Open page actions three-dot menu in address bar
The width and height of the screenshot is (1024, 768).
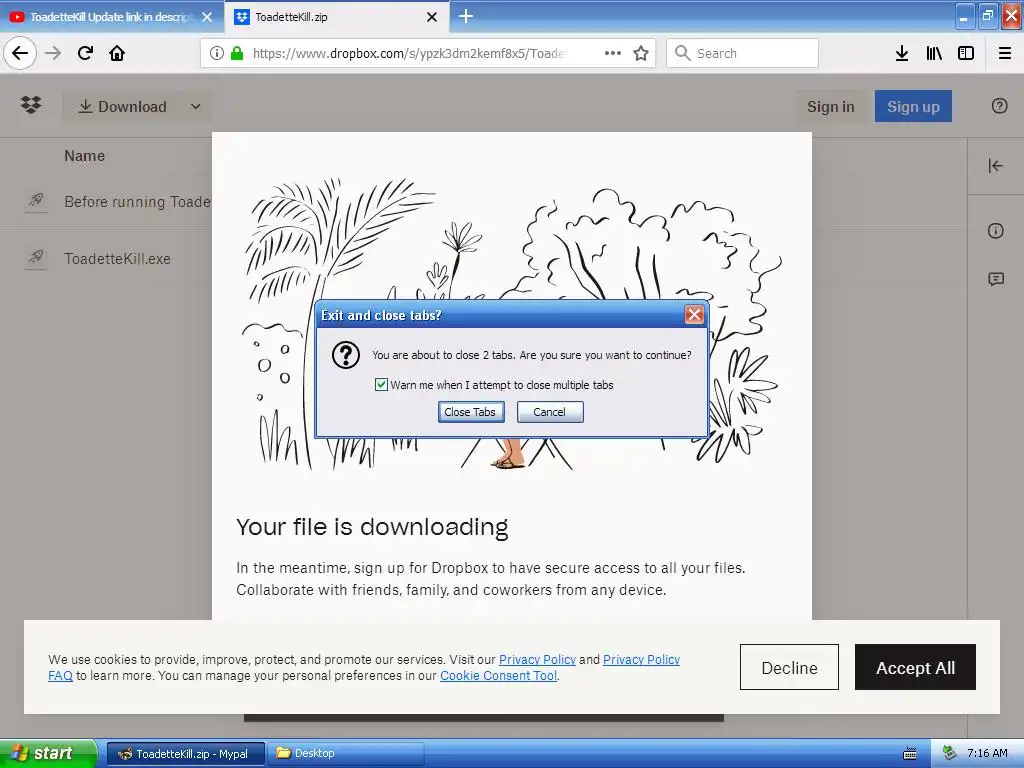point(613,53)
